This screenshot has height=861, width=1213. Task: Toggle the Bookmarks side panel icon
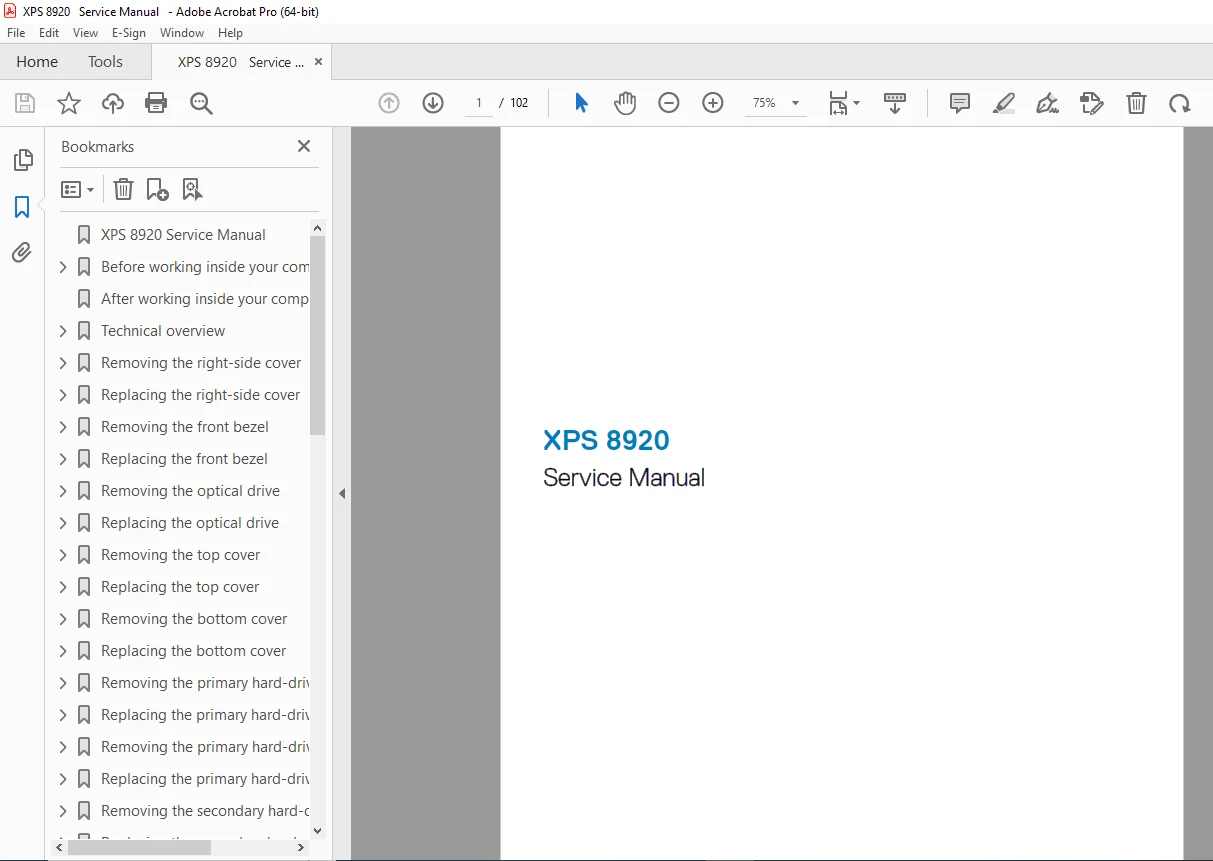coord(22,207)
